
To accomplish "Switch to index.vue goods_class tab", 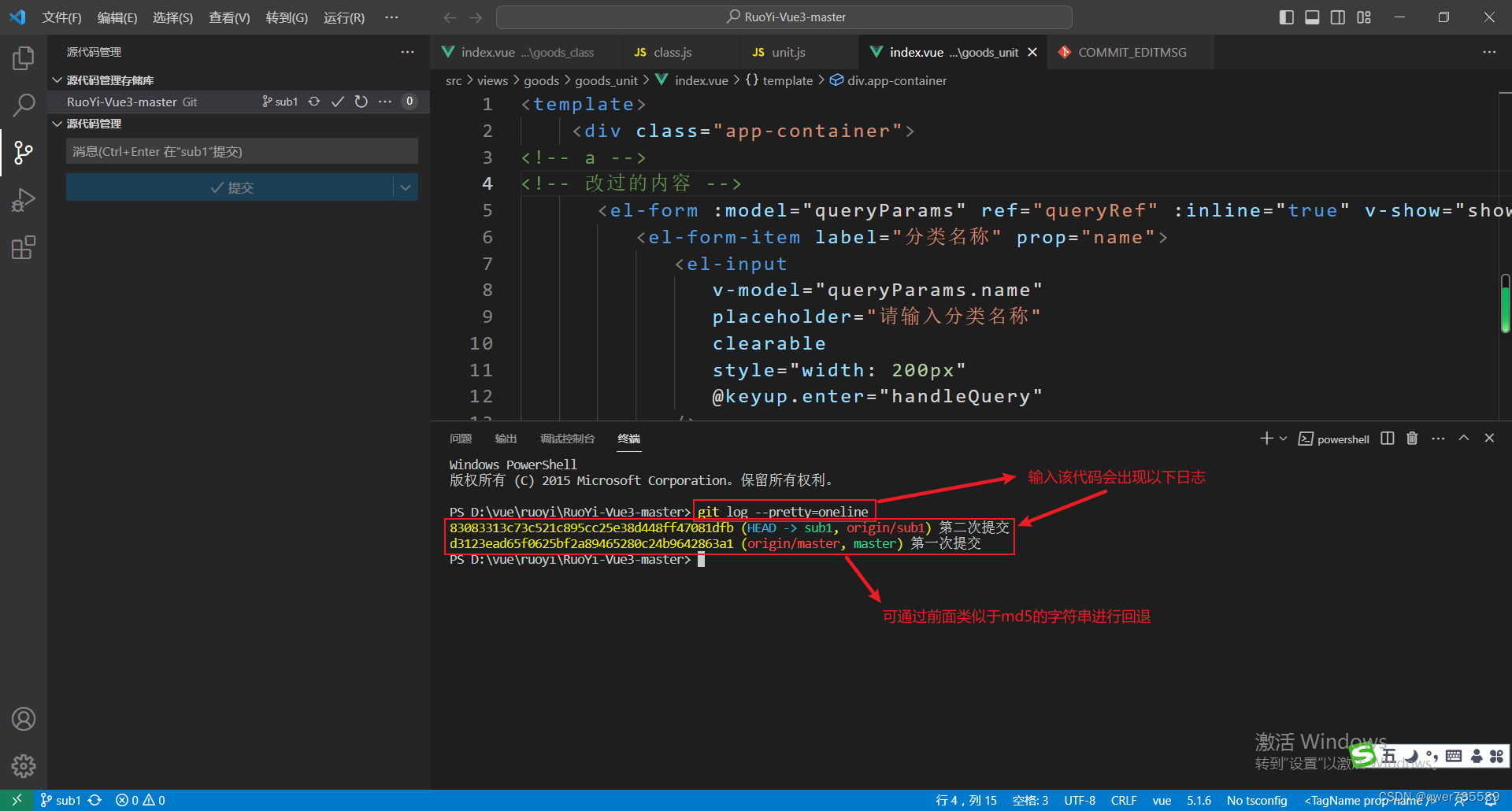I will (x=526, y=52).
